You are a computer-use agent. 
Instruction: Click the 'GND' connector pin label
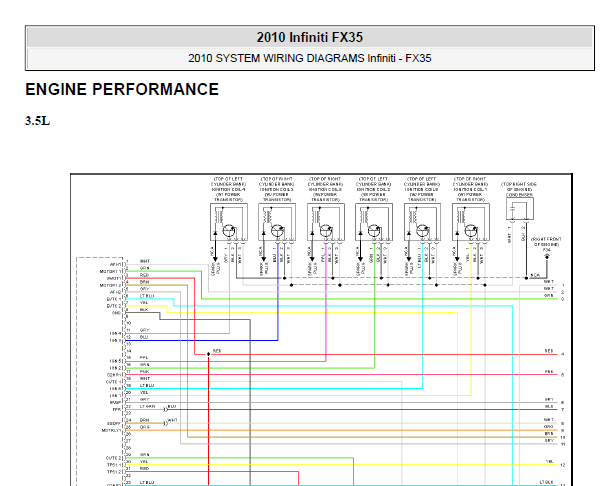tap(117, 313)
